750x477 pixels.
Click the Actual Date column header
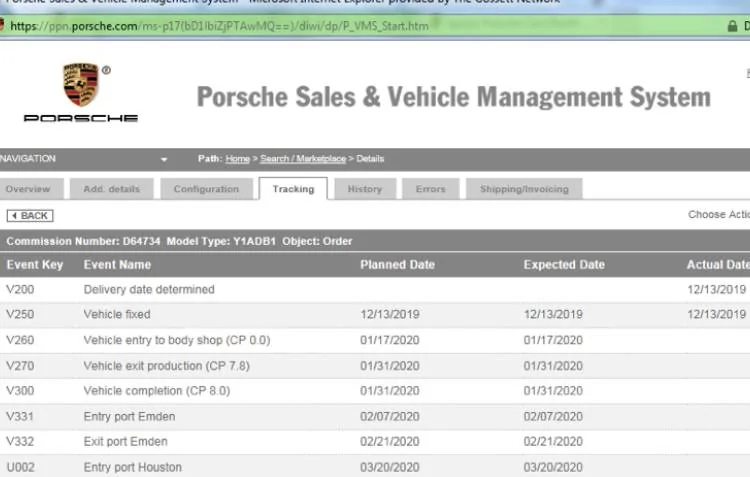[x=718, y=265]
